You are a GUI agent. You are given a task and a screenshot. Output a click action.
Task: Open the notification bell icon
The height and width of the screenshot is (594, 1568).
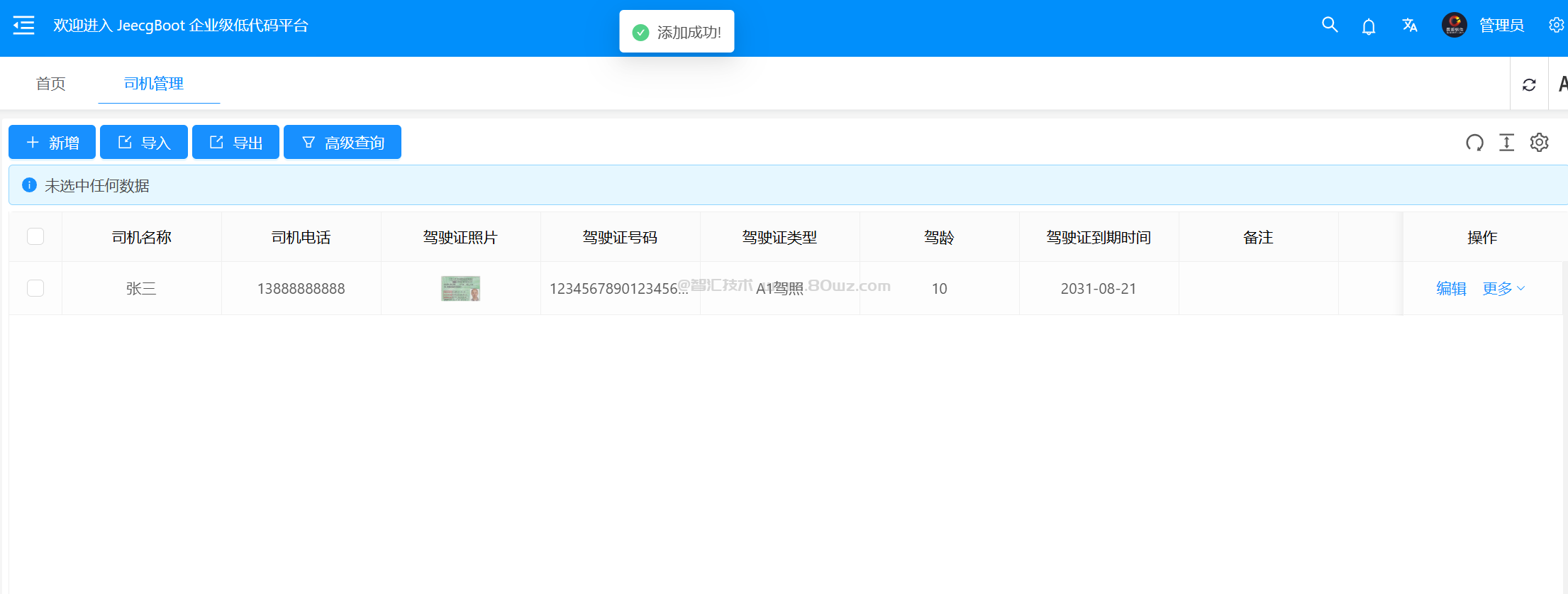(x=1369, y=26)
